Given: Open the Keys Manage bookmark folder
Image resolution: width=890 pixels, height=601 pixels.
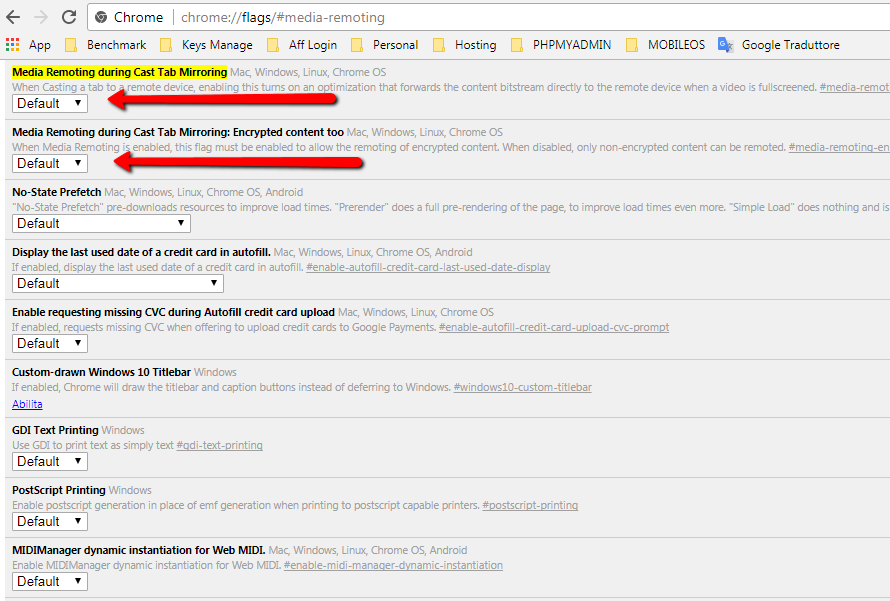Looking at the screenshot, I should [x=207, y=45].
